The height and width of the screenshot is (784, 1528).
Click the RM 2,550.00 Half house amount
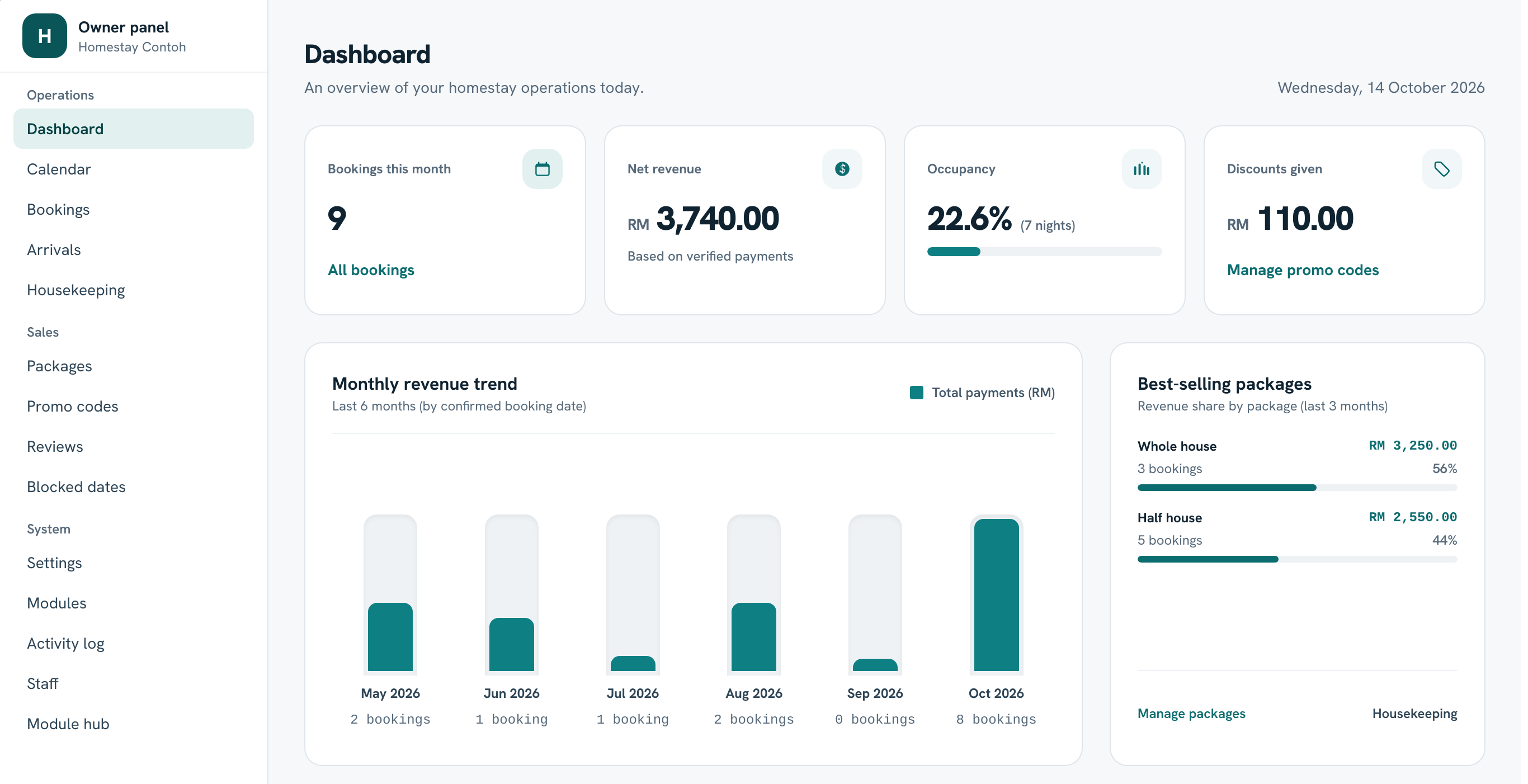pyautogui.click(x=1412, y=517)
